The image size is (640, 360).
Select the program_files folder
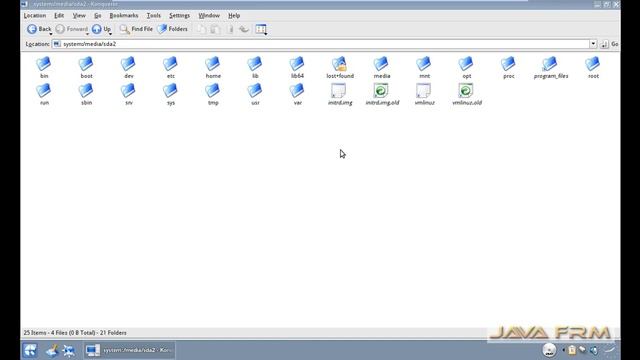[x=551, y=67]
